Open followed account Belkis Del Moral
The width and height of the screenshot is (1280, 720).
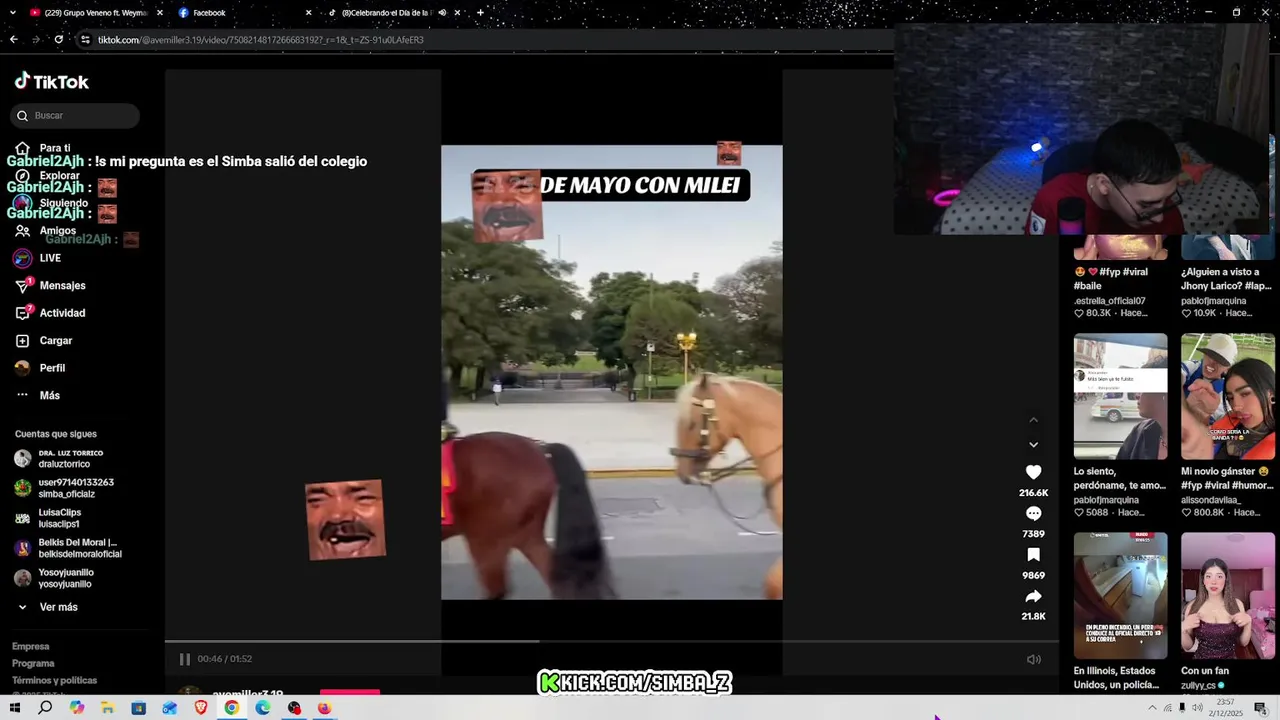[79, 548]
